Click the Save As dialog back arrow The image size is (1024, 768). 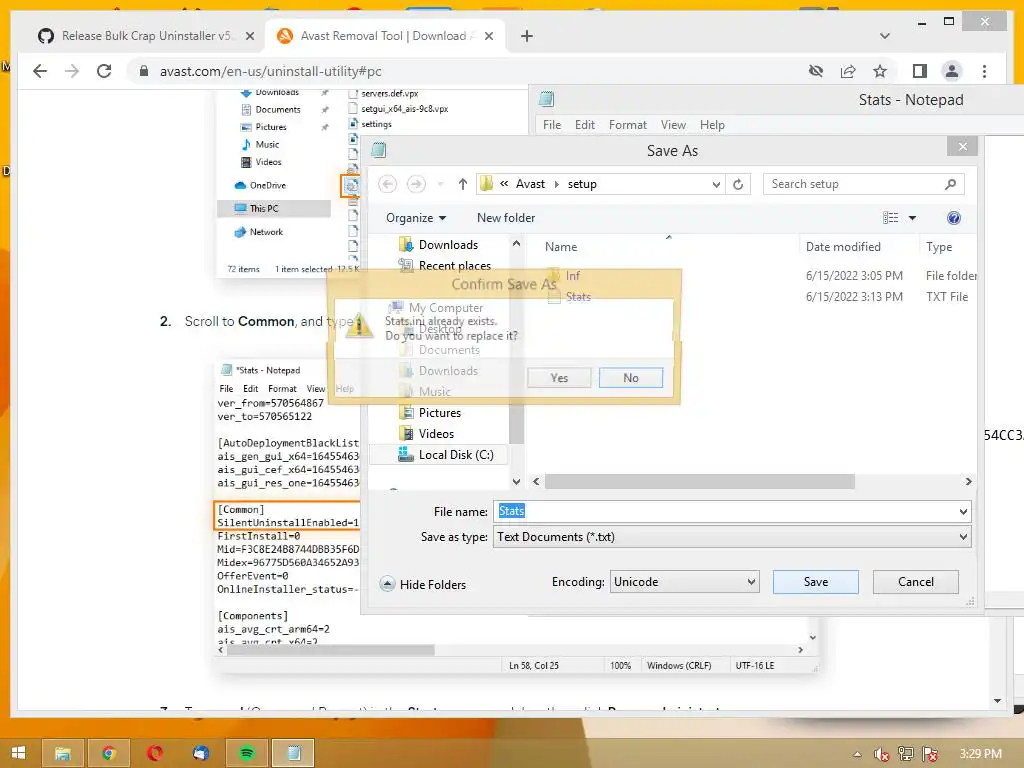(387, 184)
